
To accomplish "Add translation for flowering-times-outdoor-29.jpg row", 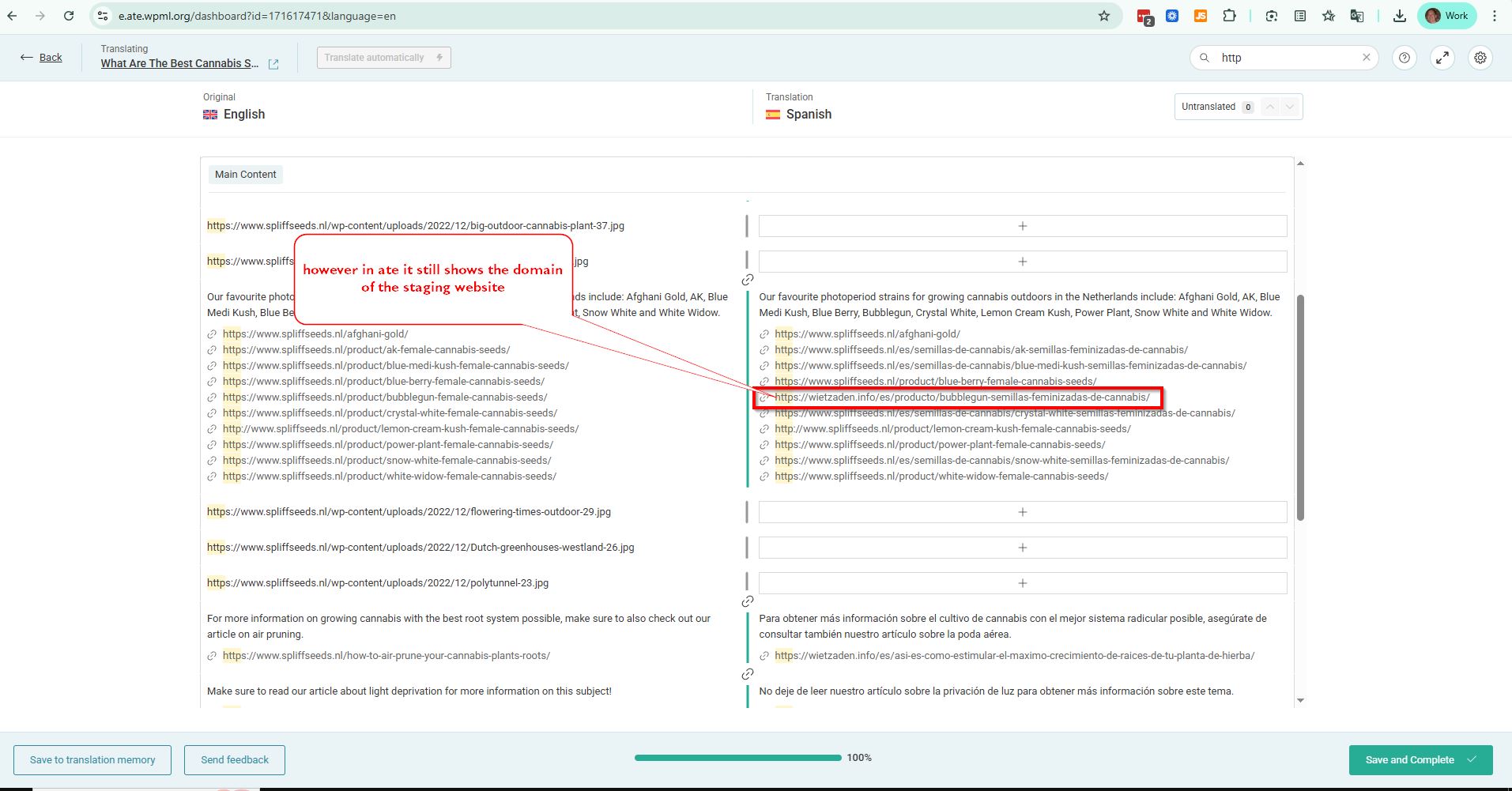I will [x=1023, y=512].
